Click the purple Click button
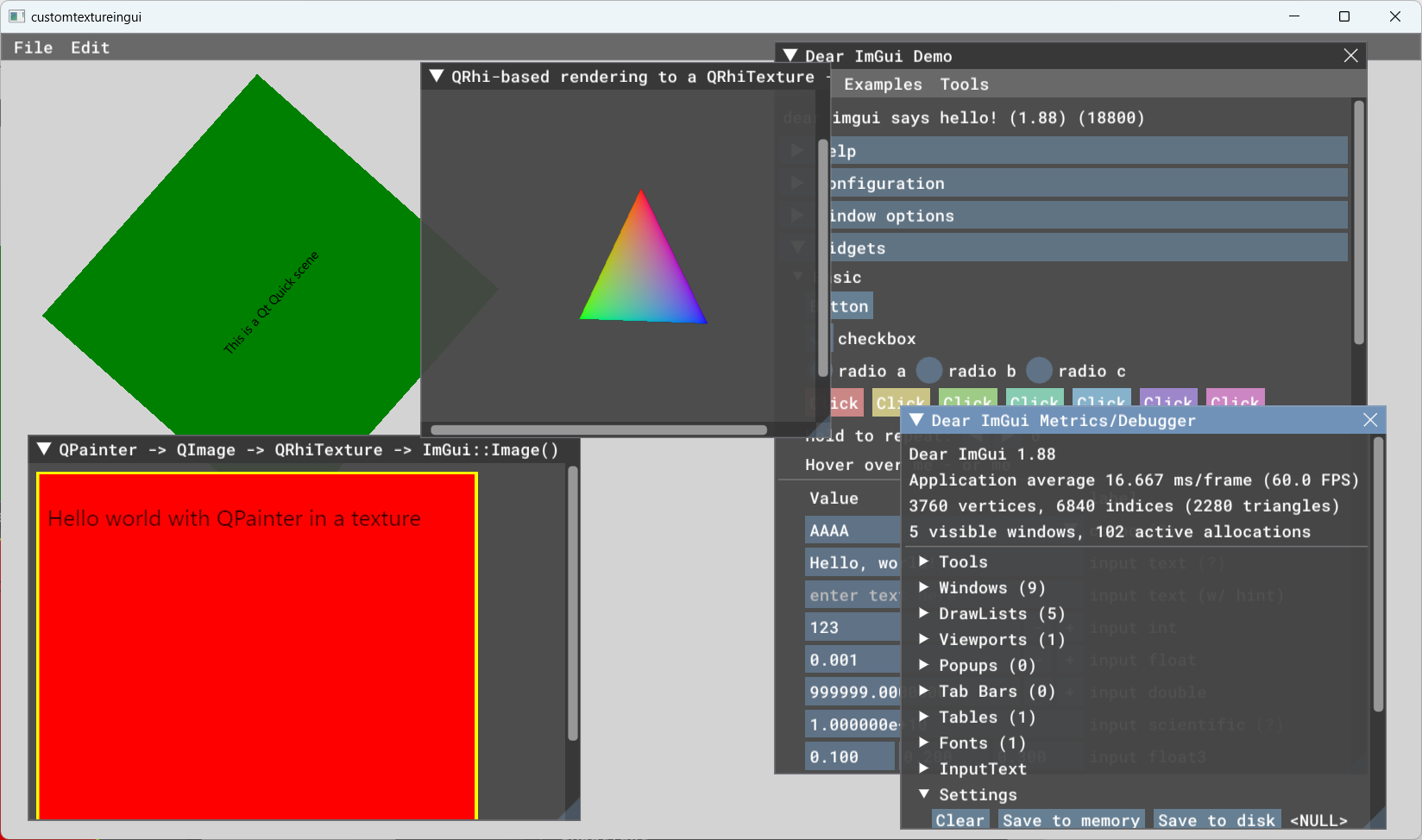The width and height of the screenshot is (1422, 840). (x=1168, y=399)
